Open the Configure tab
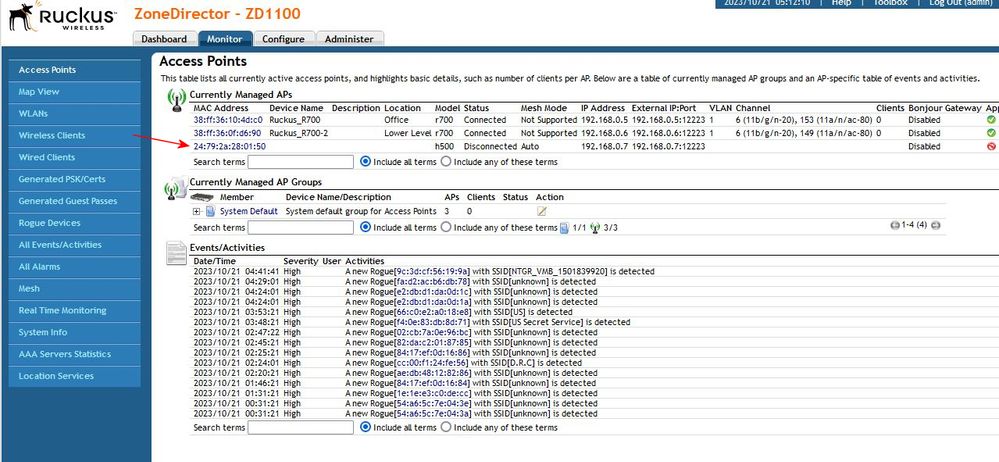The image size is (999, 462). click(283, 39)
